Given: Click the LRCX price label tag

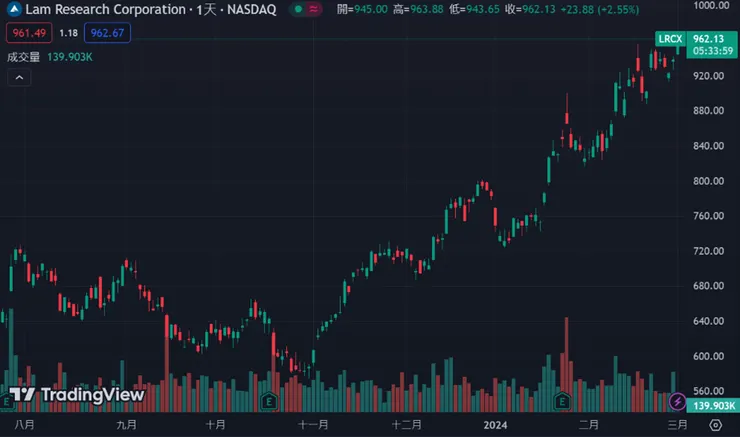Looking at the screenshot, I should (670, 39).
